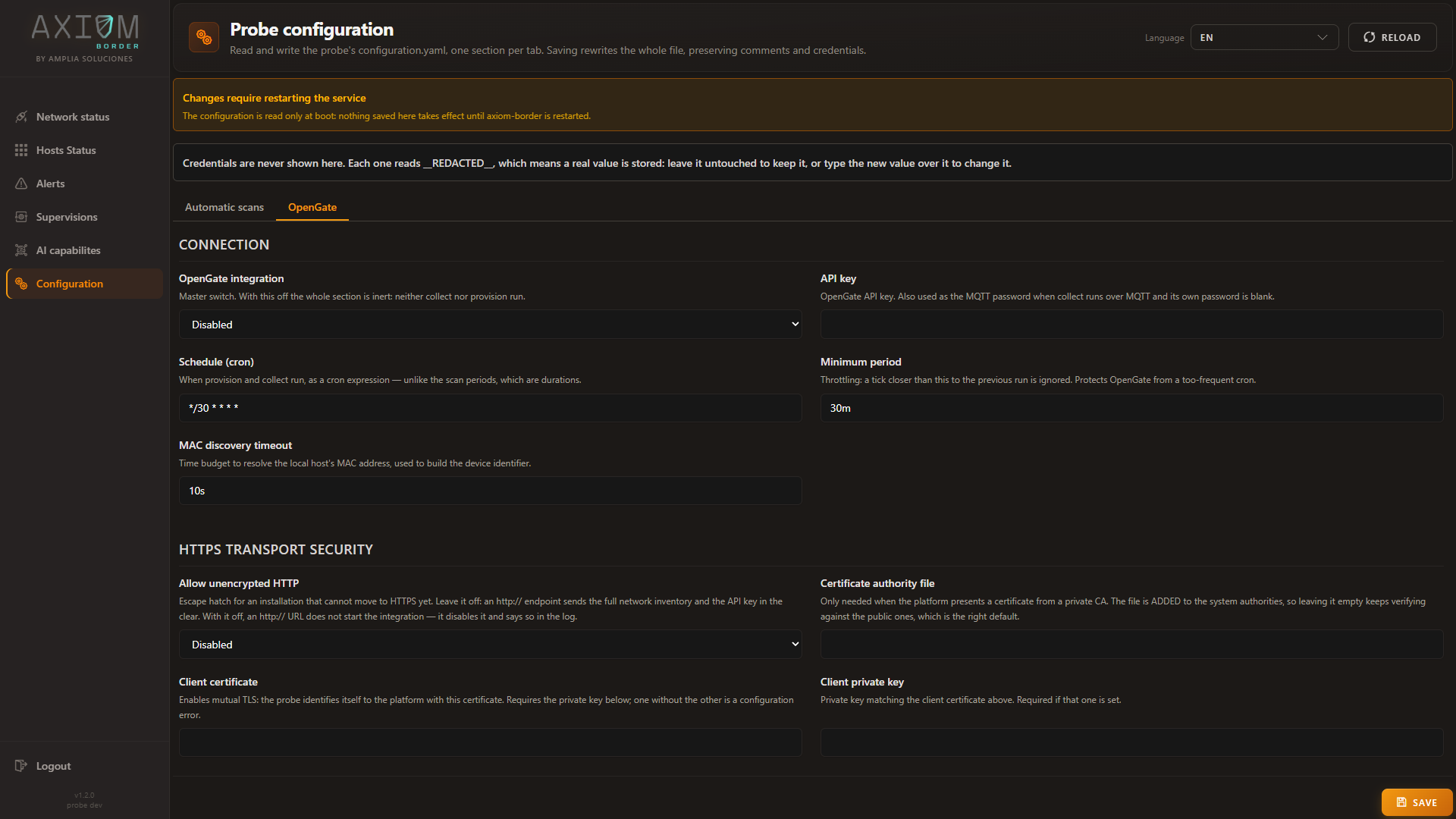Click the Logout link
The width and height of the screenshot is (1456, 819).
84,766
